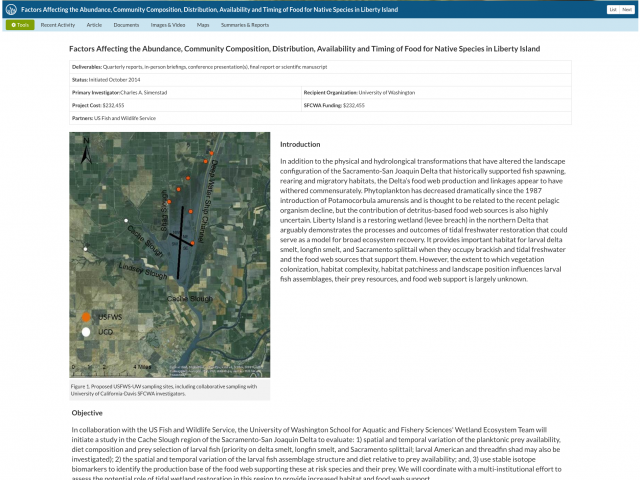Click the orange USFWS legend marker on map
This screenshot has height=480, width=640.
pos(86,317)
